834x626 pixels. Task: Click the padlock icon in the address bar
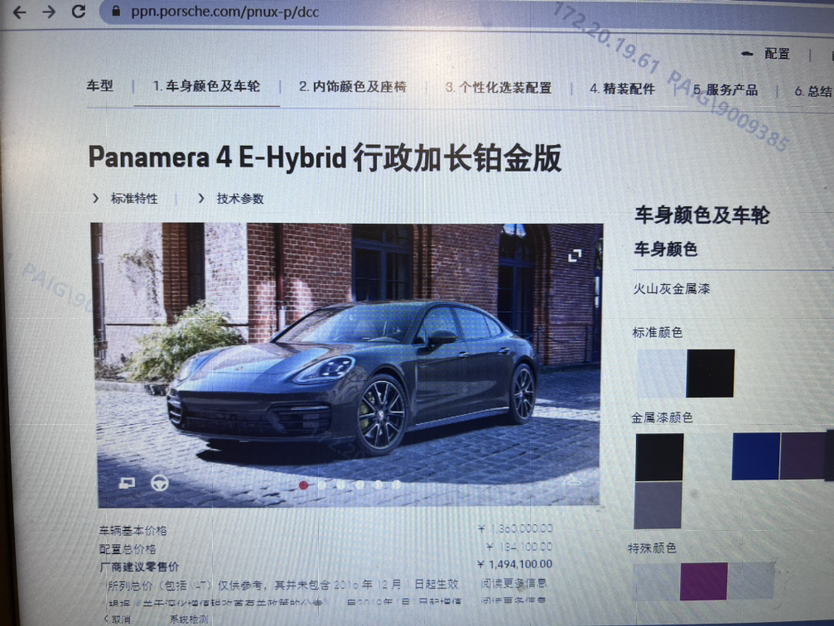(x=116, y=11)
